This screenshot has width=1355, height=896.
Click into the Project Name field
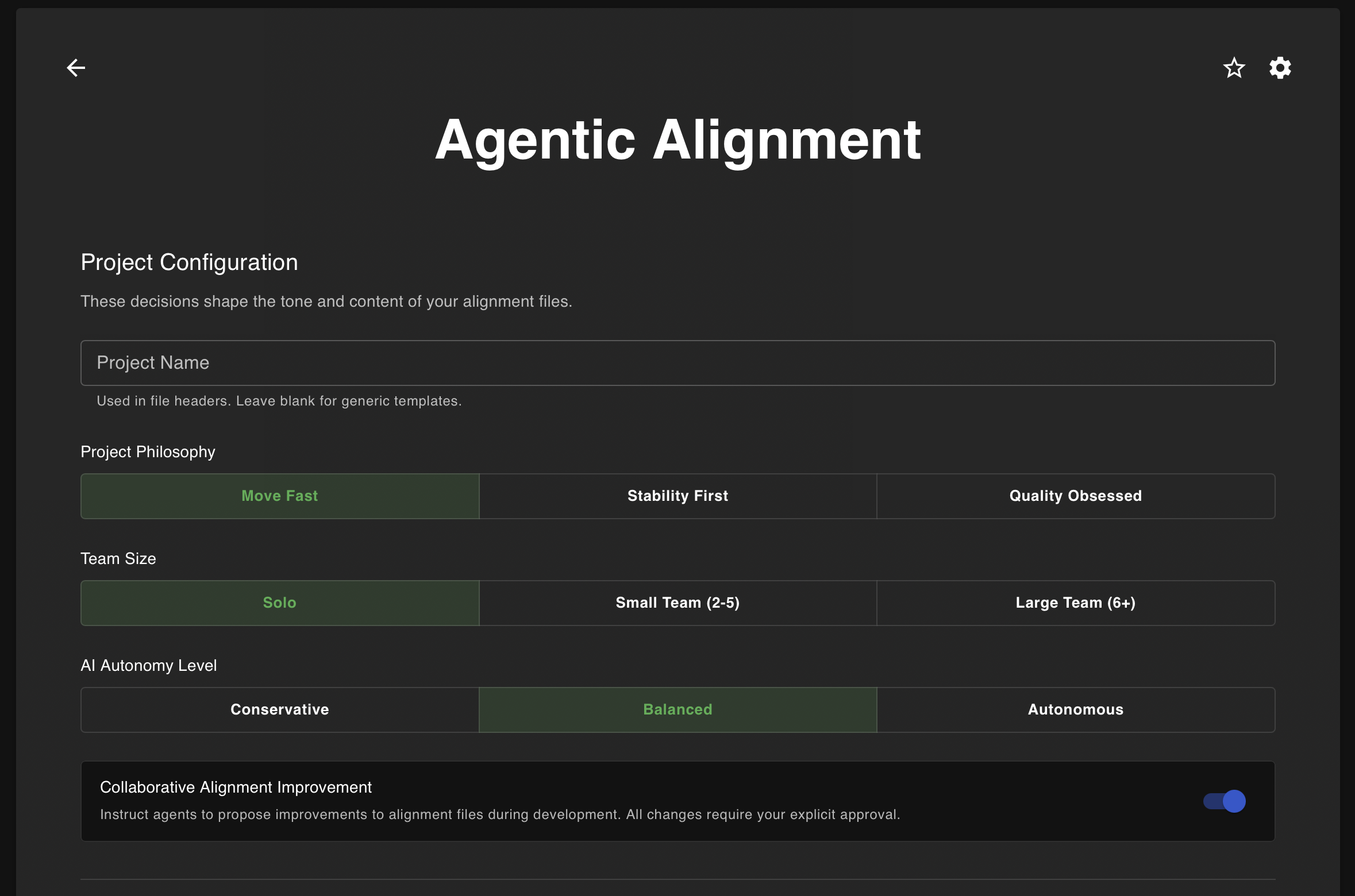coord(677,362)
